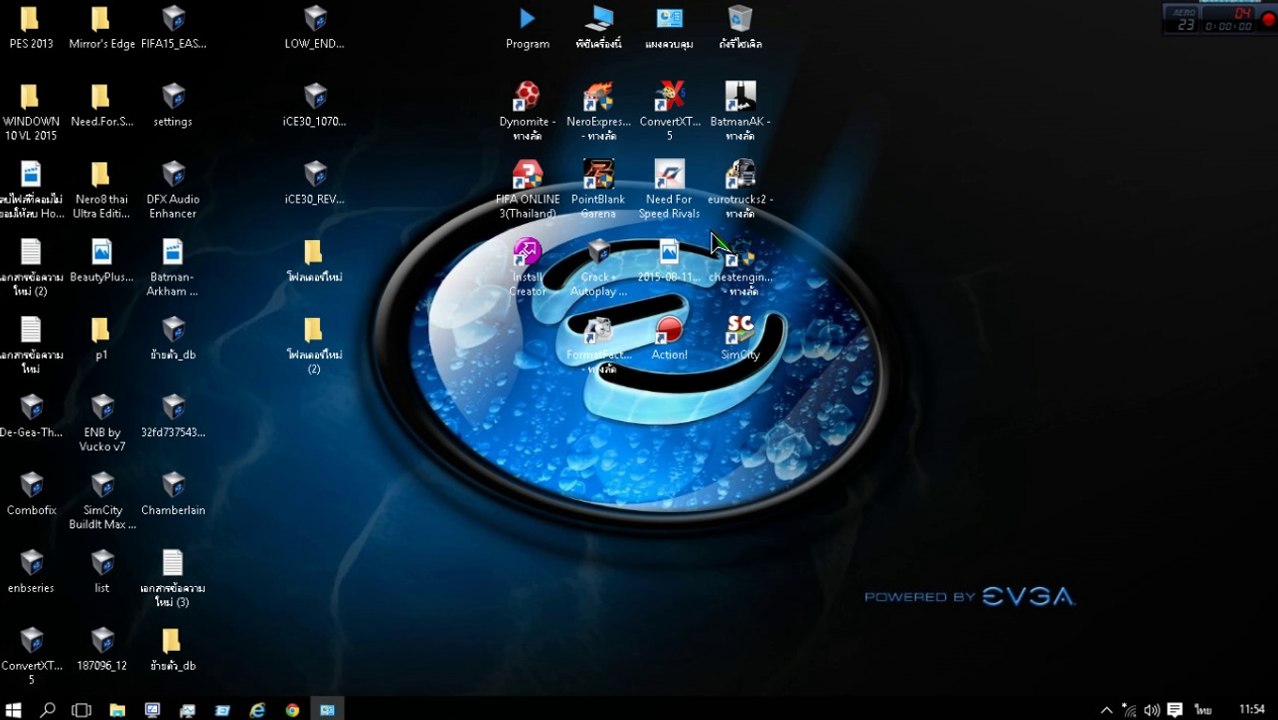Open Google Chrome from taskbar

pos(292,709)
